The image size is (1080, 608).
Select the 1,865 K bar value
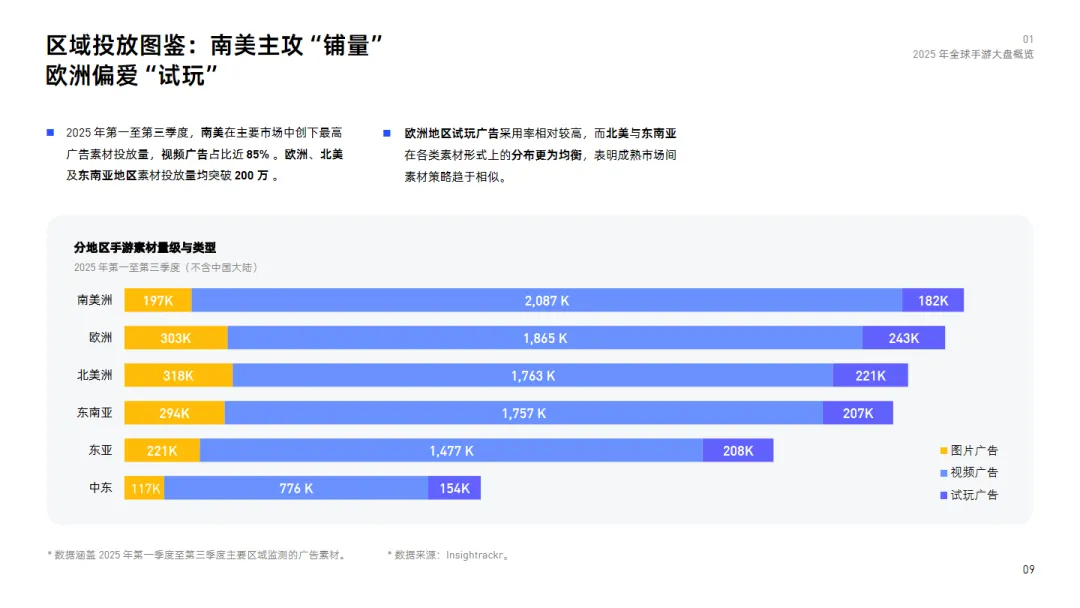click(x=545, y=338)
